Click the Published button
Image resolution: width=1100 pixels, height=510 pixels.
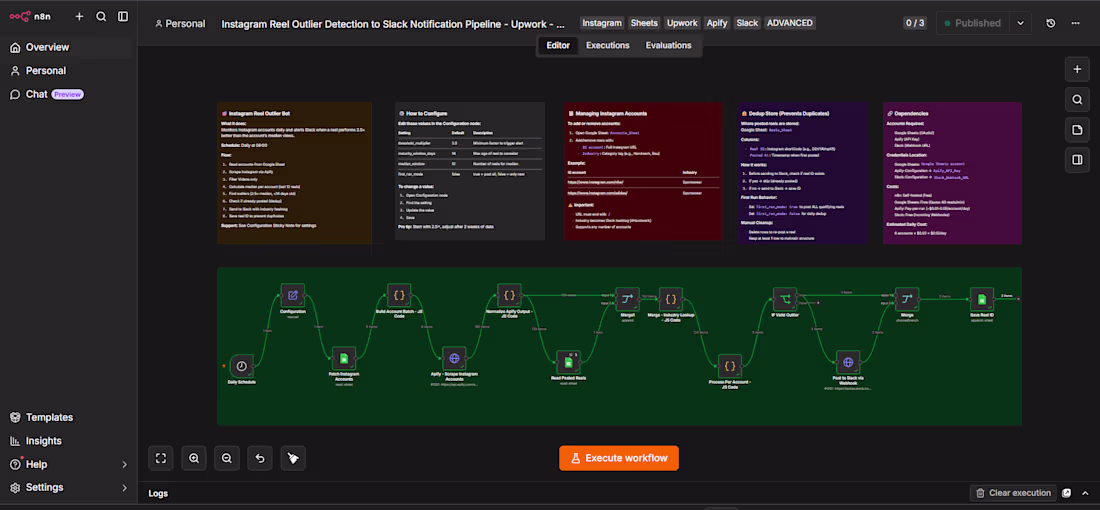973,23
